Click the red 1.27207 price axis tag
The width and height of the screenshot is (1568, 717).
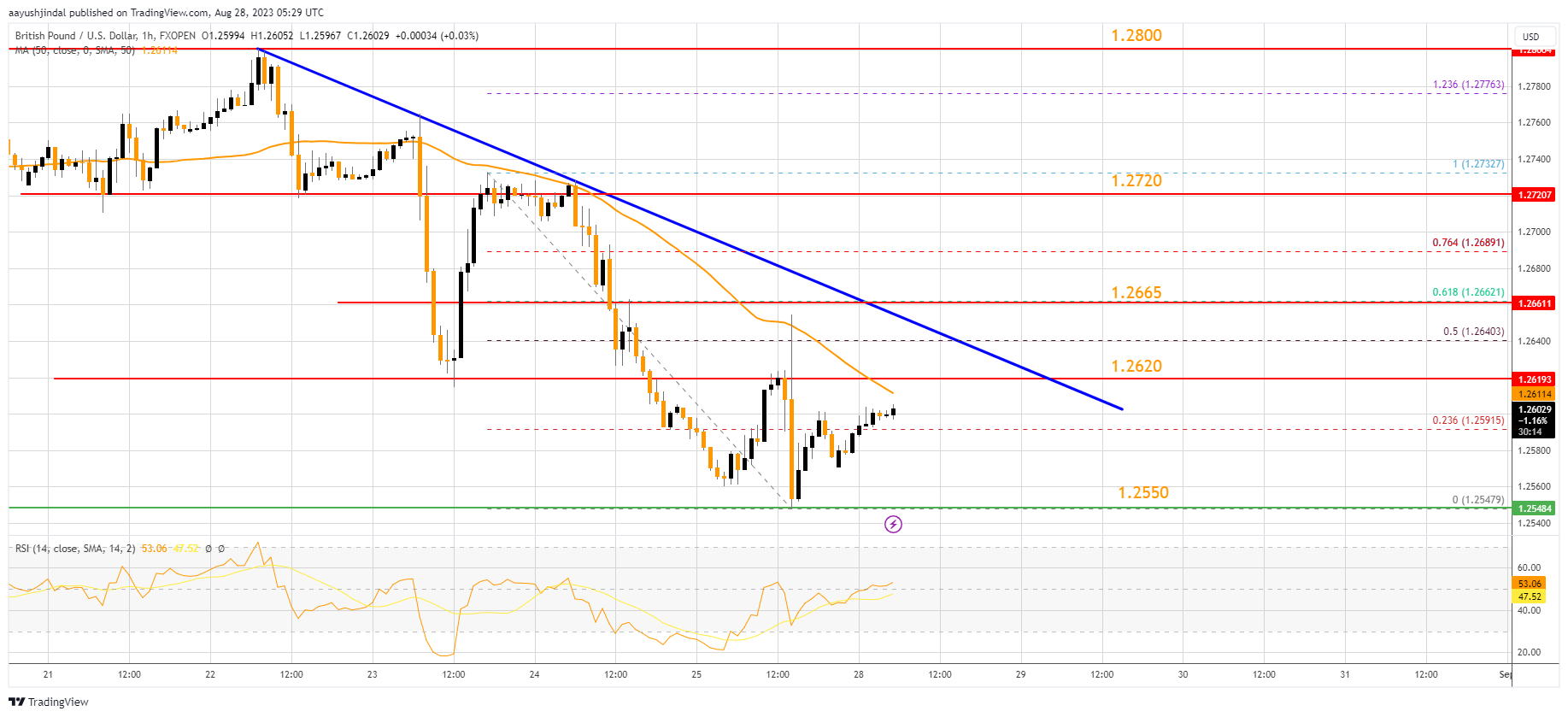pos(1535,195)
